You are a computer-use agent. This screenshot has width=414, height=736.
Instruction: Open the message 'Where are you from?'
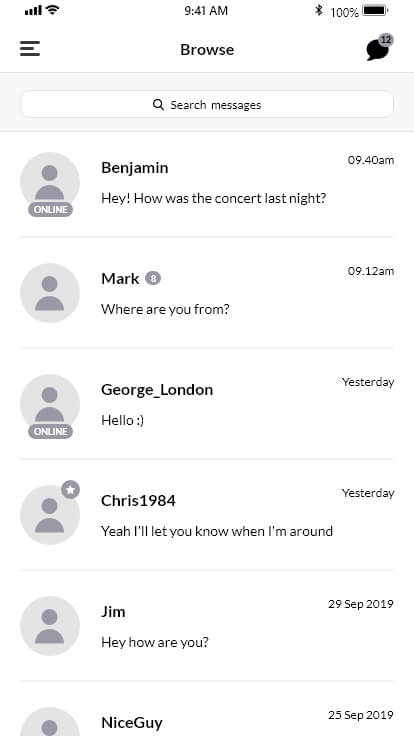[165, 309]
